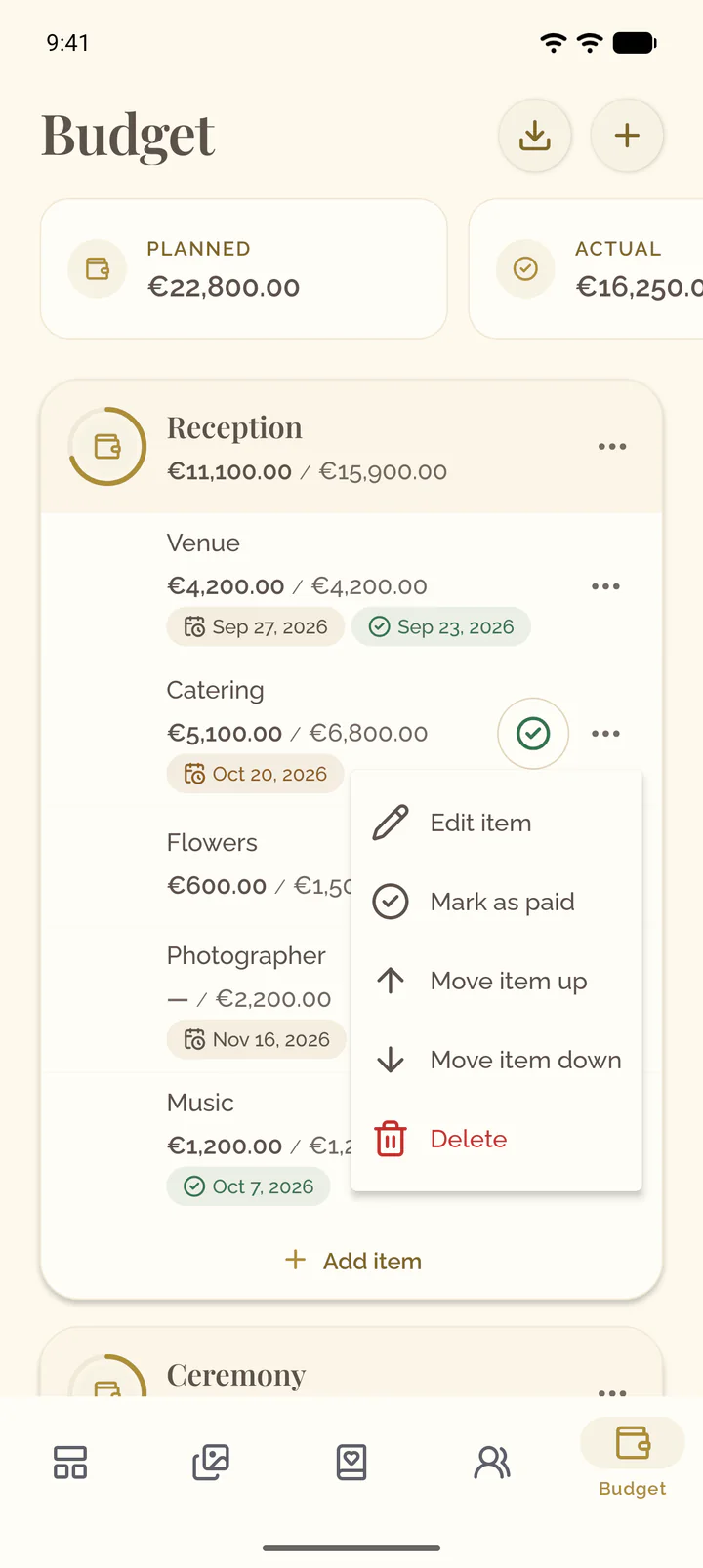Tap the download export icon
This screenshot has height=1568, width=703.
(x=534, y=135)
